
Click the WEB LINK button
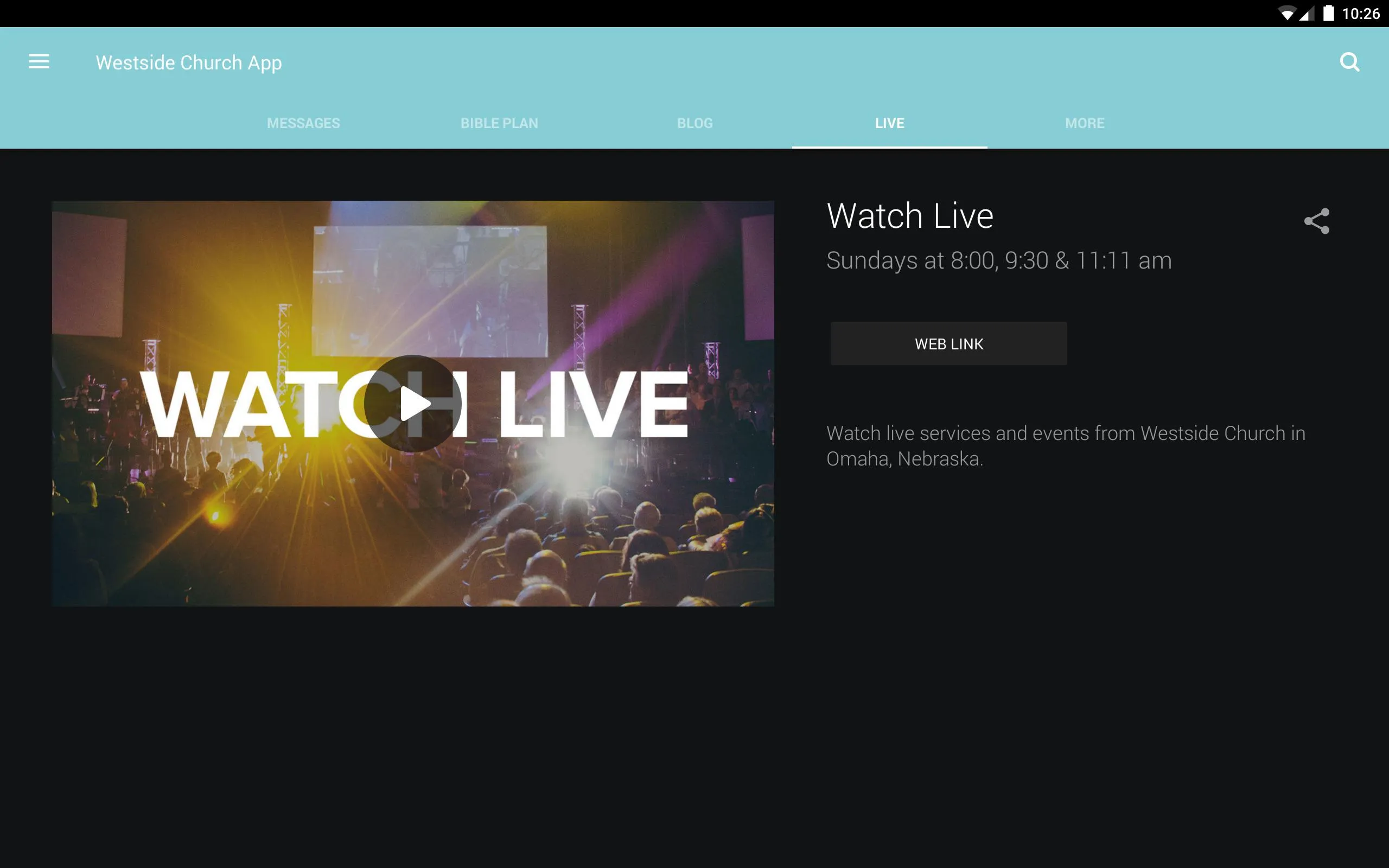click(948, 343)
